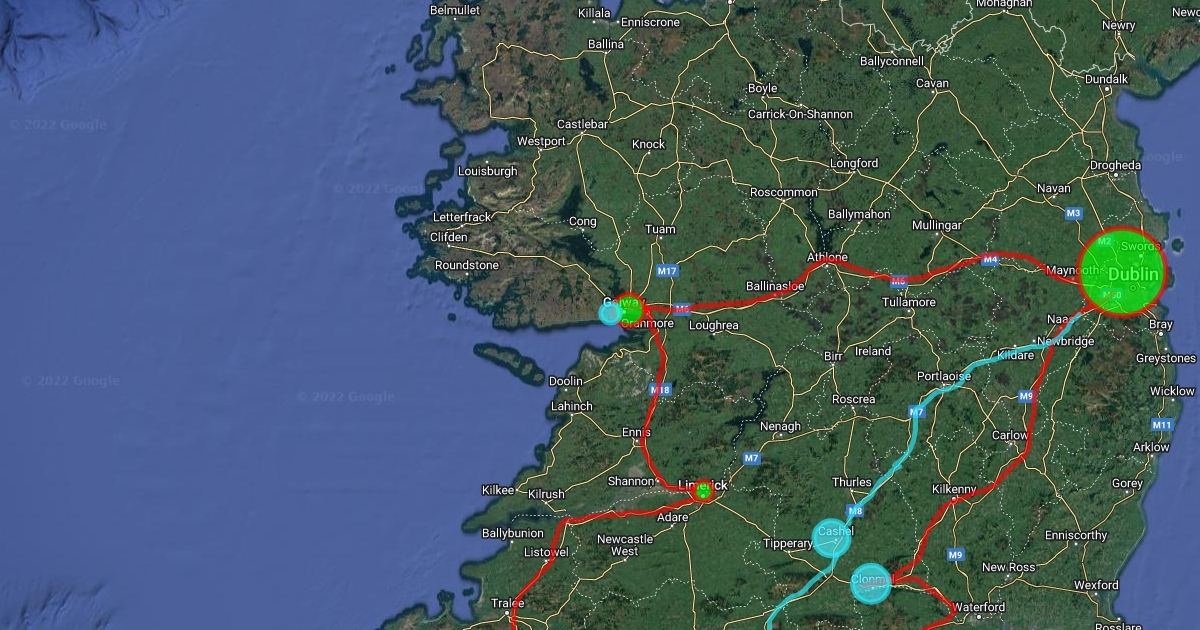Click the Waterford city label

click(978, 607)
